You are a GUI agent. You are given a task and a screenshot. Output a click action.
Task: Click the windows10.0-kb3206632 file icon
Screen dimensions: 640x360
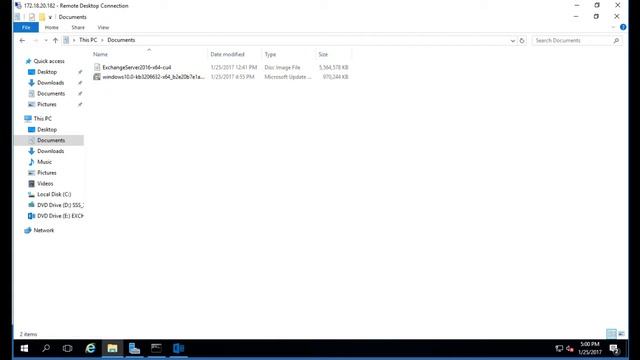pyautogui.click(x=97, y=77)
